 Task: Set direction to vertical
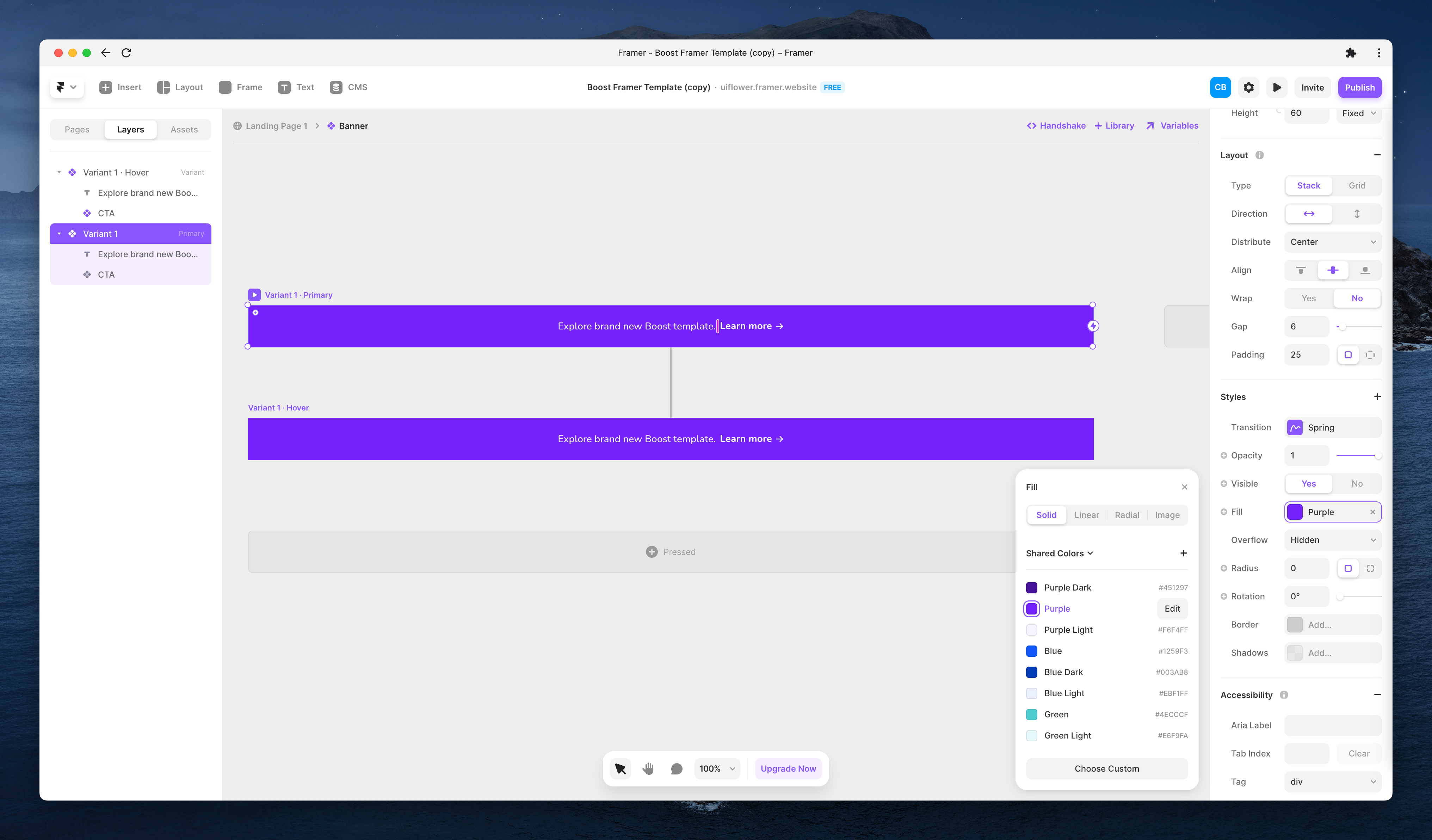[x=1357, y=214]
